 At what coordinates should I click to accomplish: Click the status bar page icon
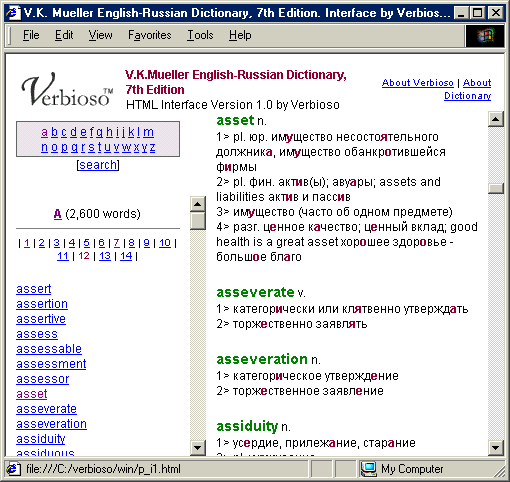pyautogui.click(x=13, y=469)
